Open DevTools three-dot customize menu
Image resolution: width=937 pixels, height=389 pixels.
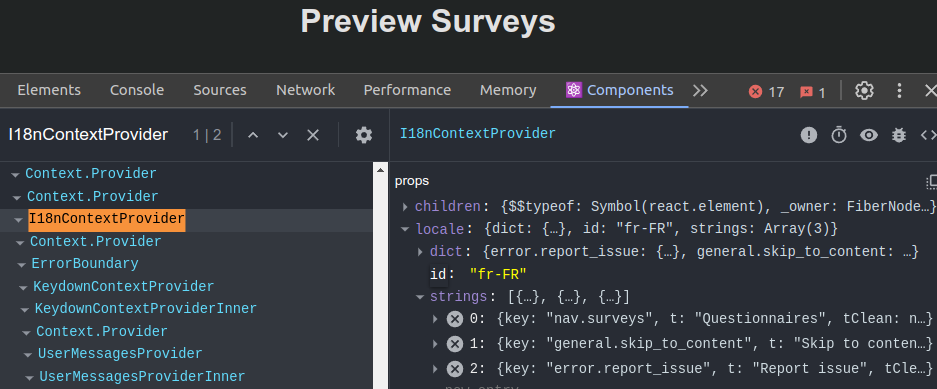899,91
